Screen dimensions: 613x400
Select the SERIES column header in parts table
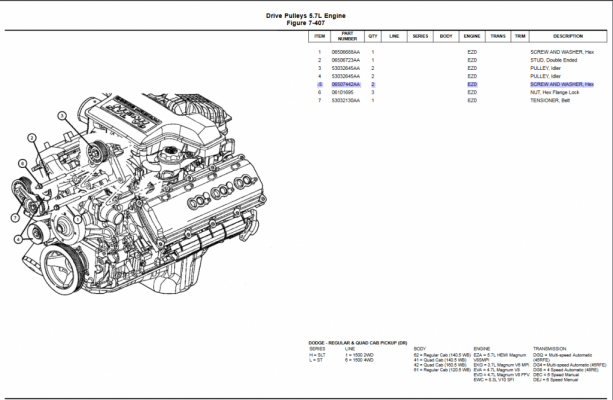pos(420,36)
